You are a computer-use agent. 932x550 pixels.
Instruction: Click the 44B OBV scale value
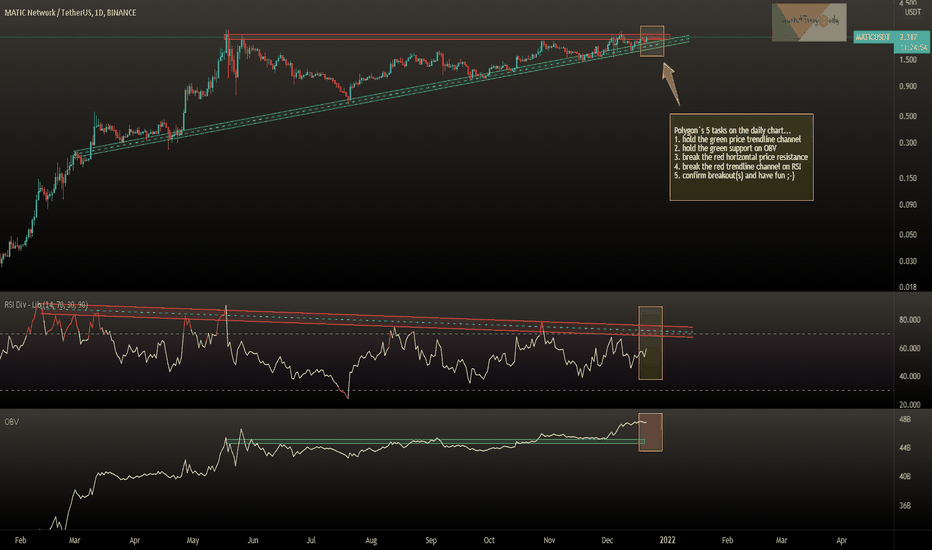pos(905,448)
